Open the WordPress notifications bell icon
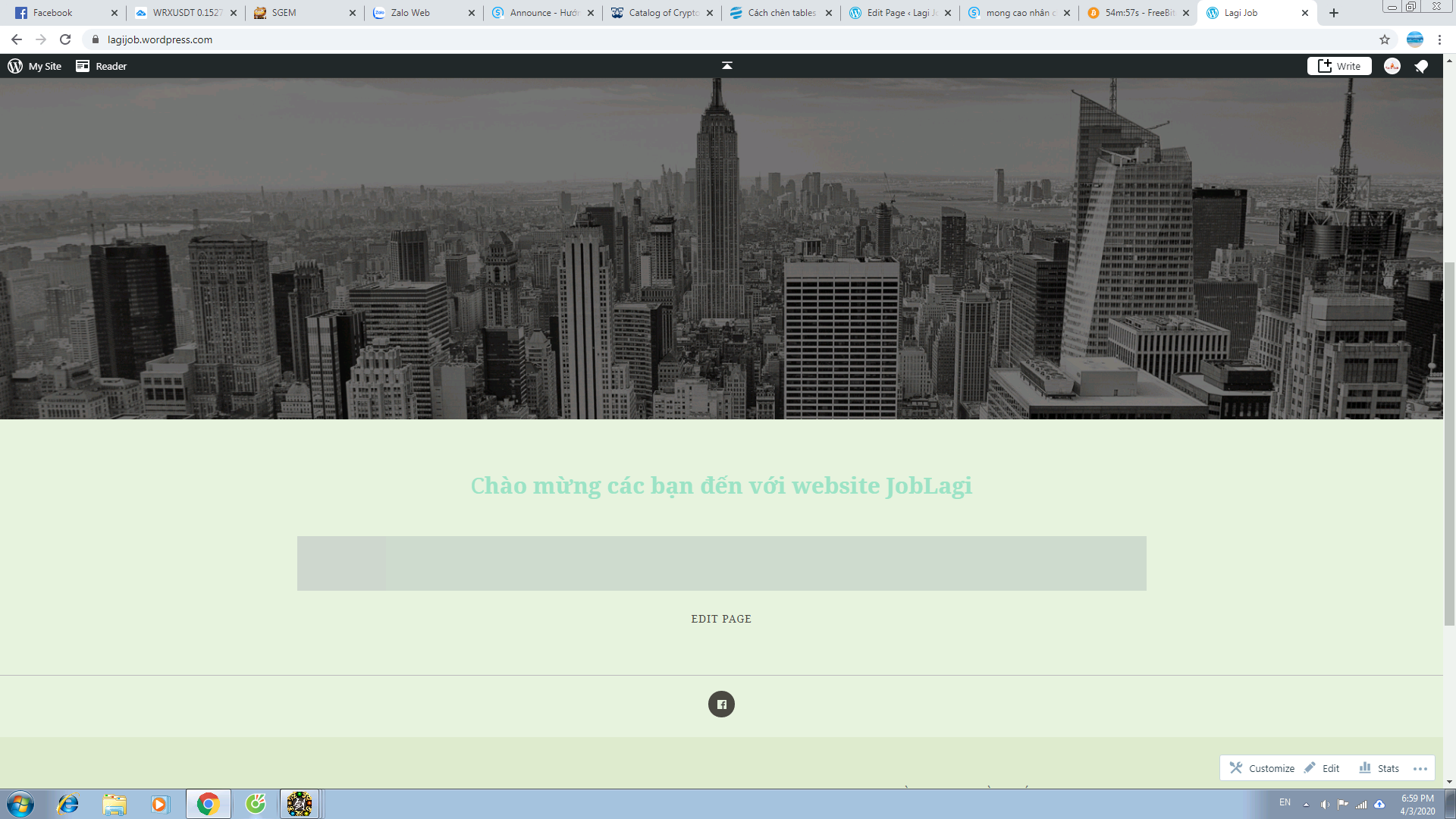This screenshot has height=819, width=1456. pyautogui.click(x=1422, y=66)
